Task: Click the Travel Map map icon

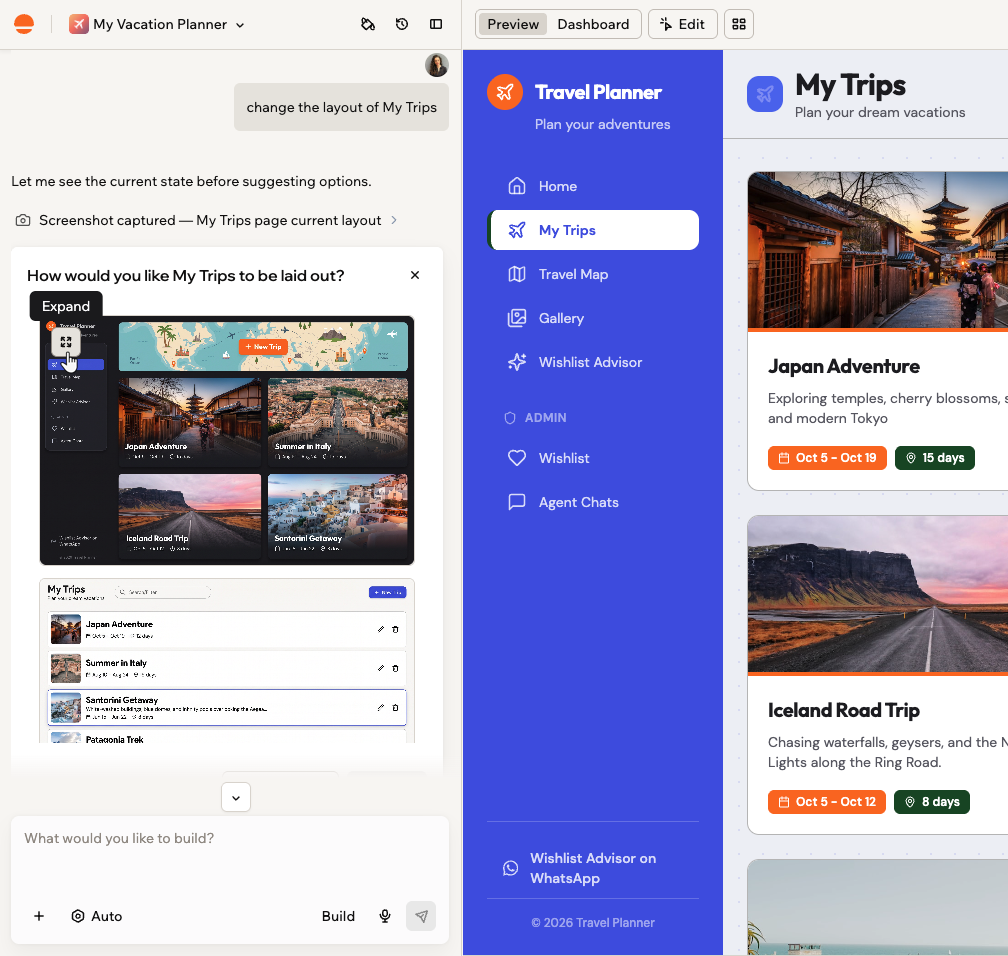Action: point(517,275)
